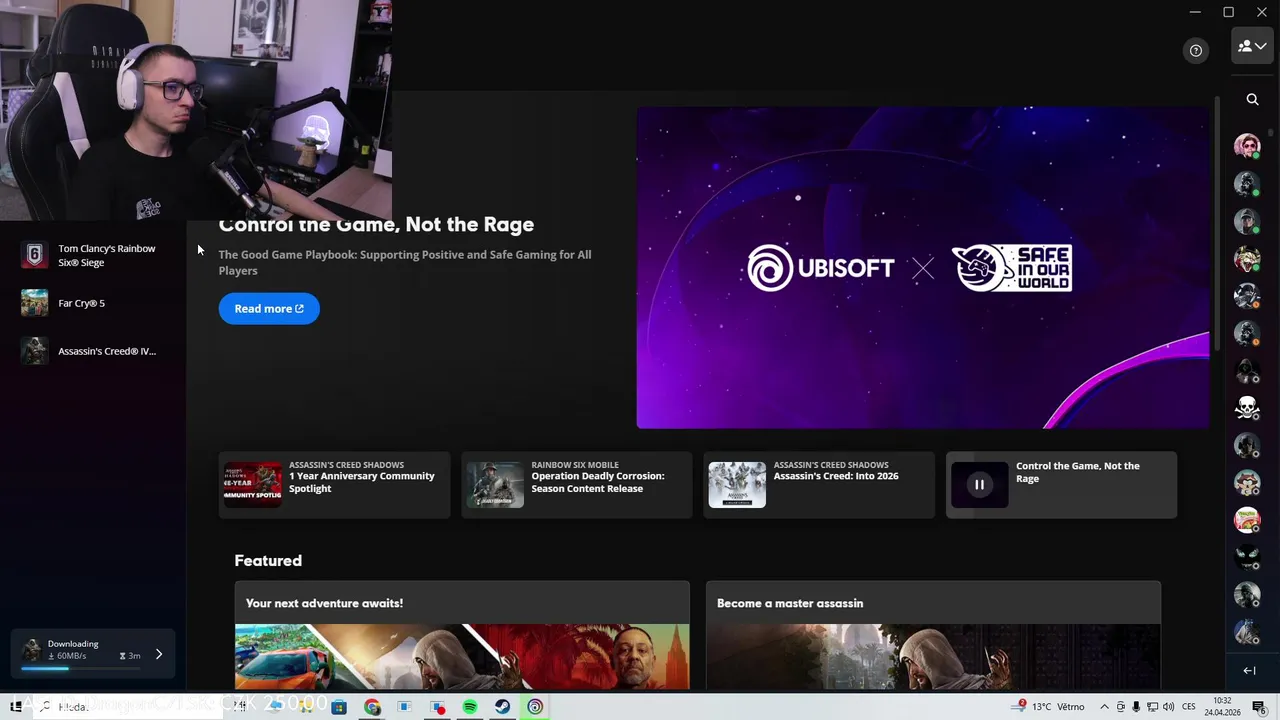Screen dimensions: 1280x720
Task: Collapse the friends sidebar arrow
Action: [x=1249, y=671]
